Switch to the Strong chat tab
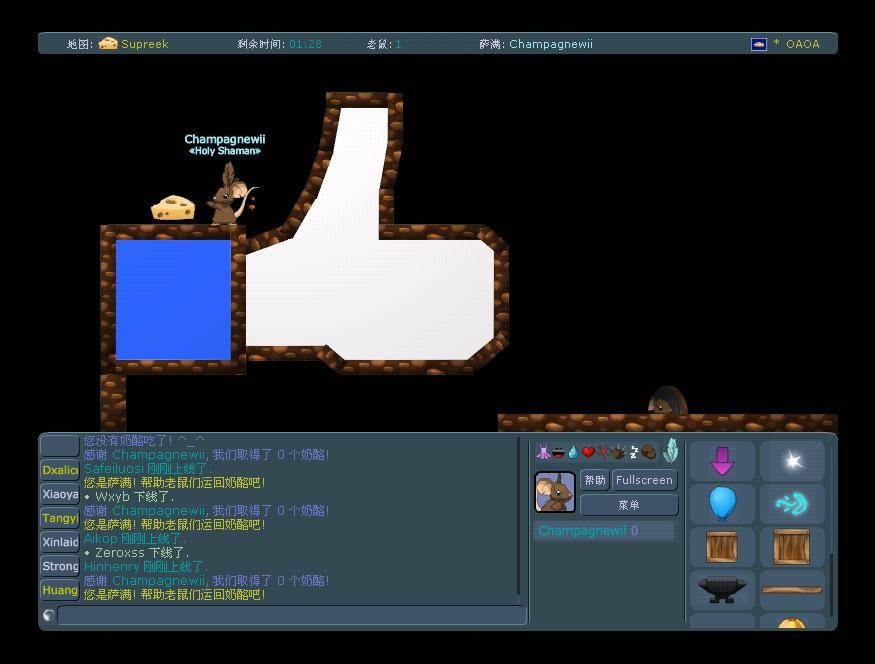875x664 pixels. [x=60, y=566]
